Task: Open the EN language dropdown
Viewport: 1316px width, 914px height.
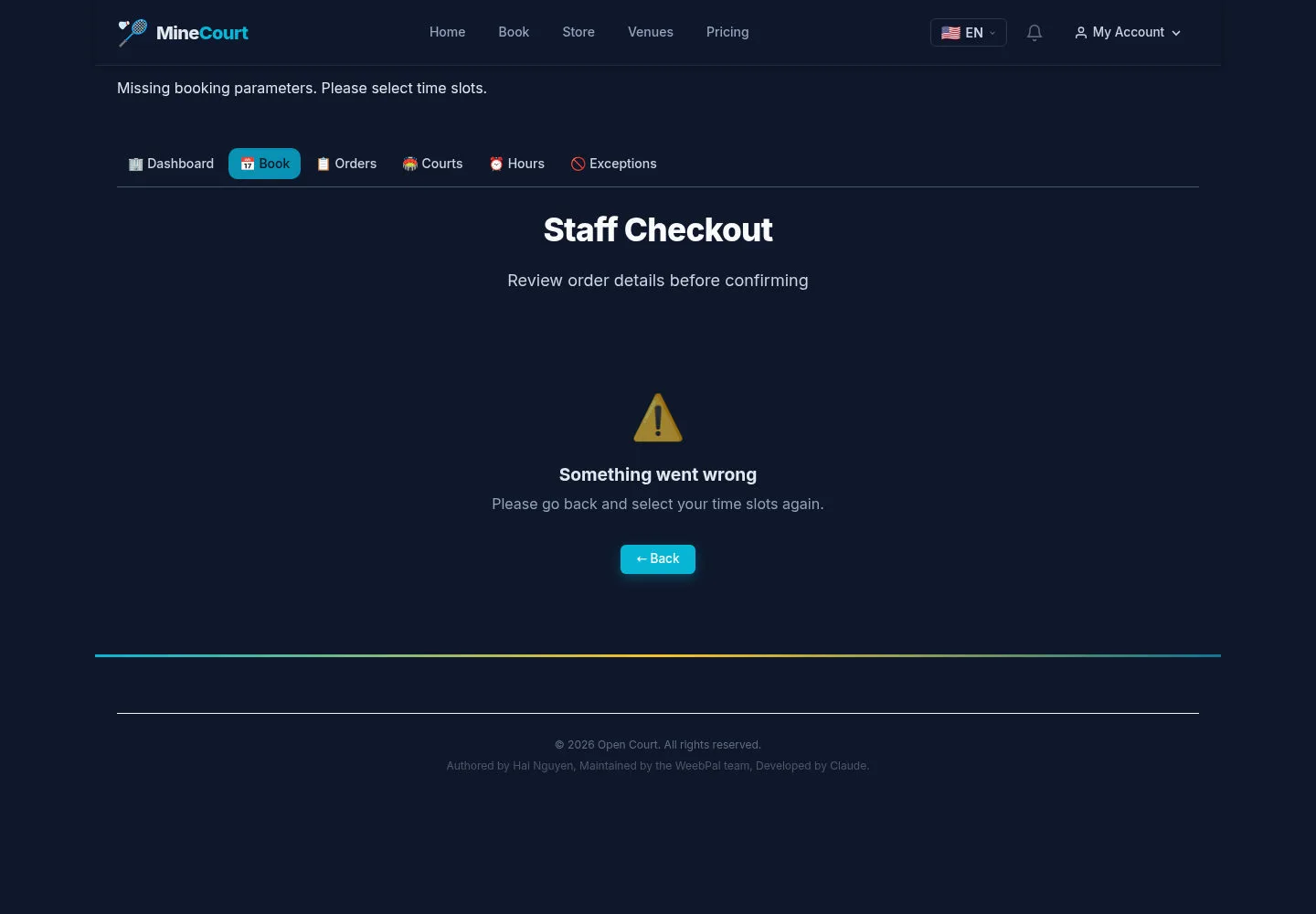Action: click(x=968, y=33)
